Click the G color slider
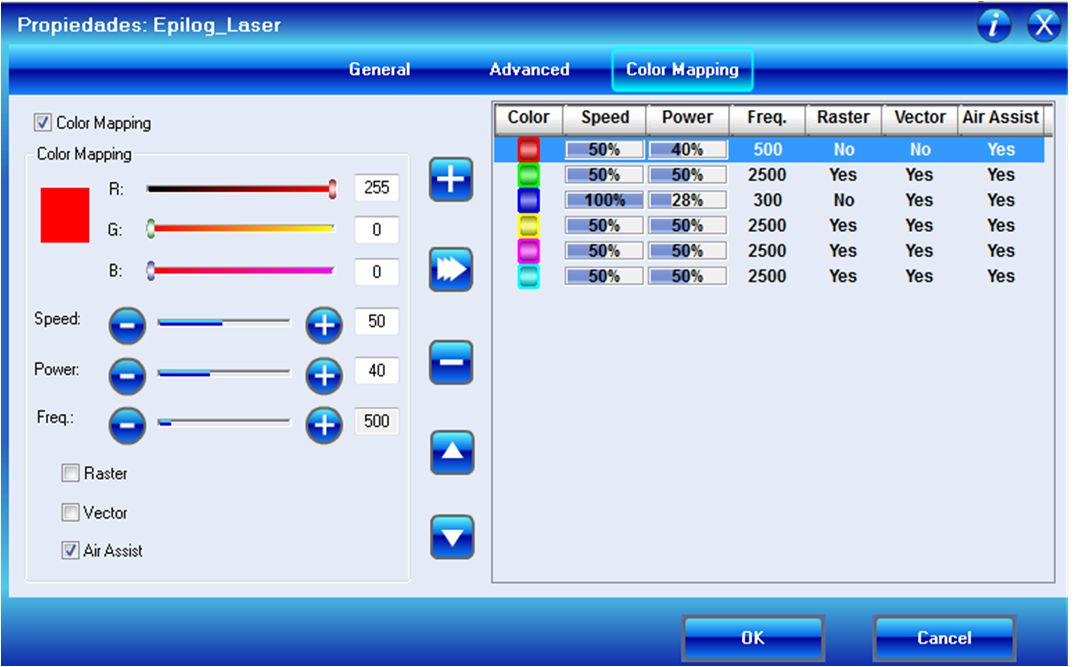Viewport: 1081px width, 667px height. pos(241,229)
